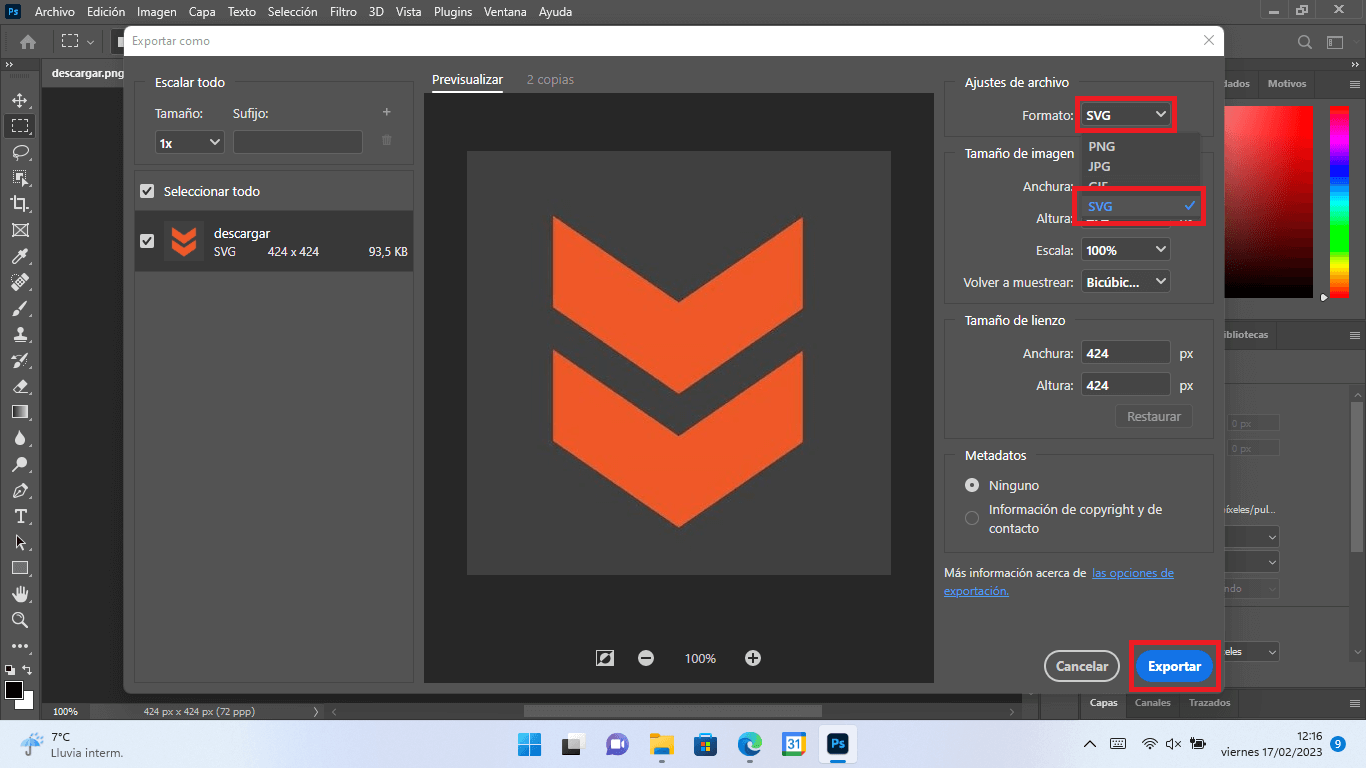Select the Hand tool
Image resolution: width=1366 pixels, height=768 pixels.
pyautogui.click(x=19, y=594)
